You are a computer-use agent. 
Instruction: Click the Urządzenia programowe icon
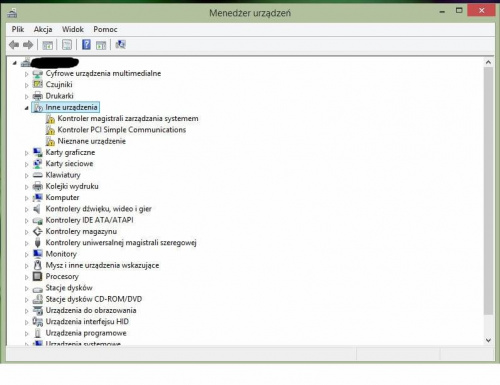[38, 333]
